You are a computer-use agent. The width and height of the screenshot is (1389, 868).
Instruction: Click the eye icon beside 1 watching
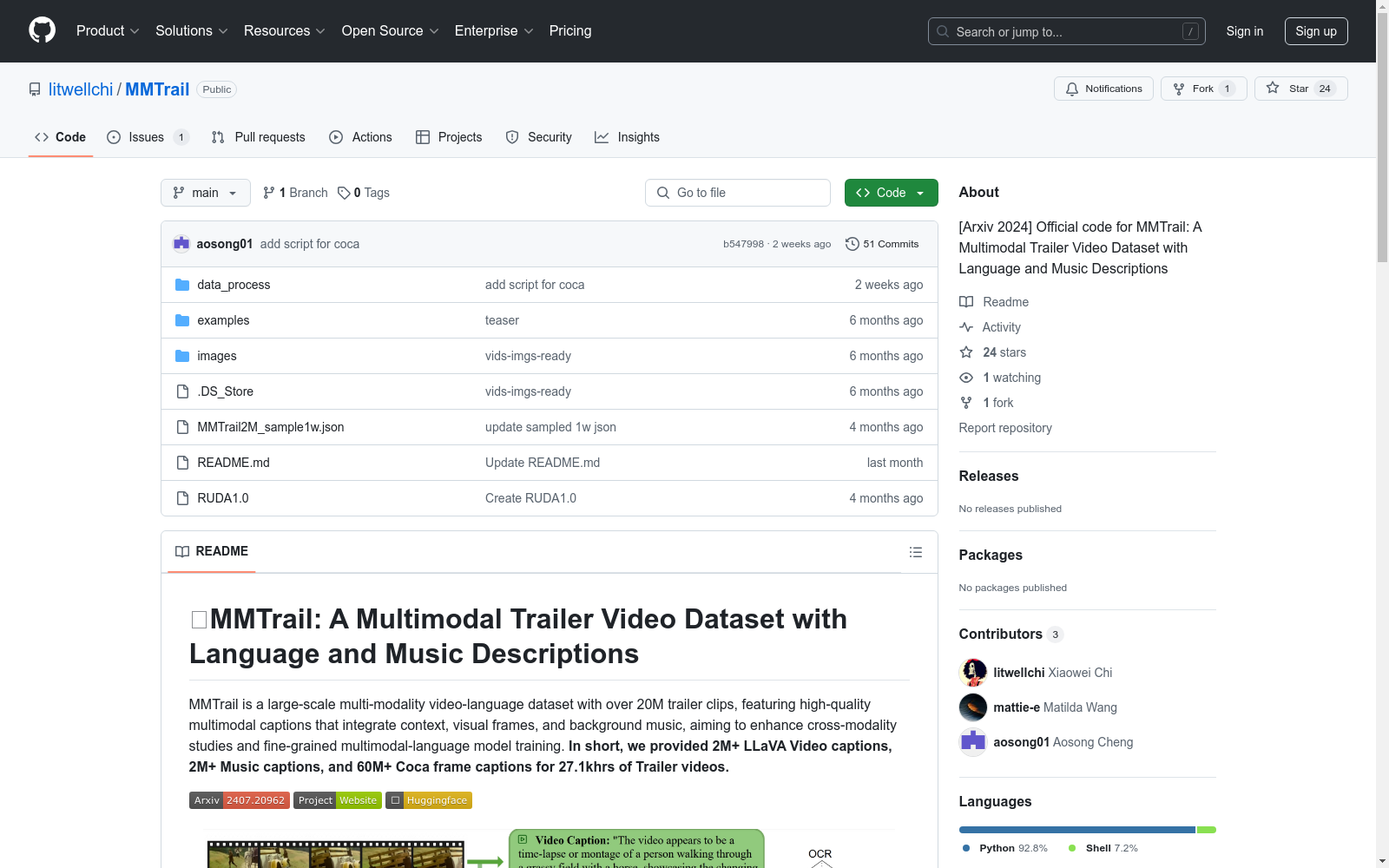(966, 378)
